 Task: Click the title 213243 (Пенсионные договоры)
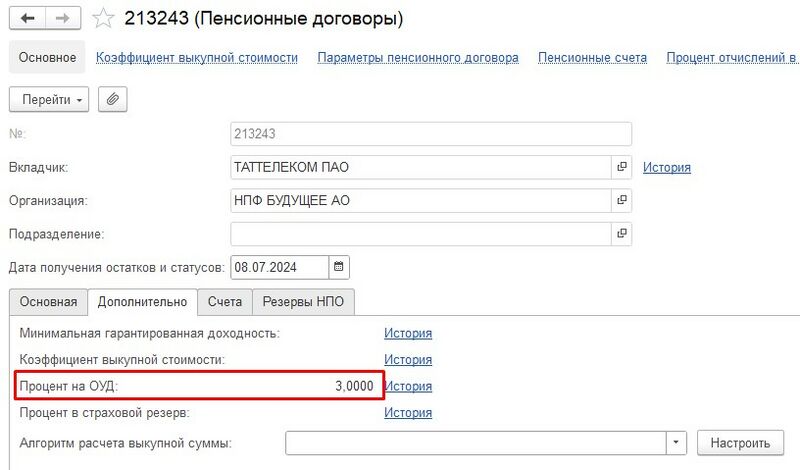click(x=264, y=18)
